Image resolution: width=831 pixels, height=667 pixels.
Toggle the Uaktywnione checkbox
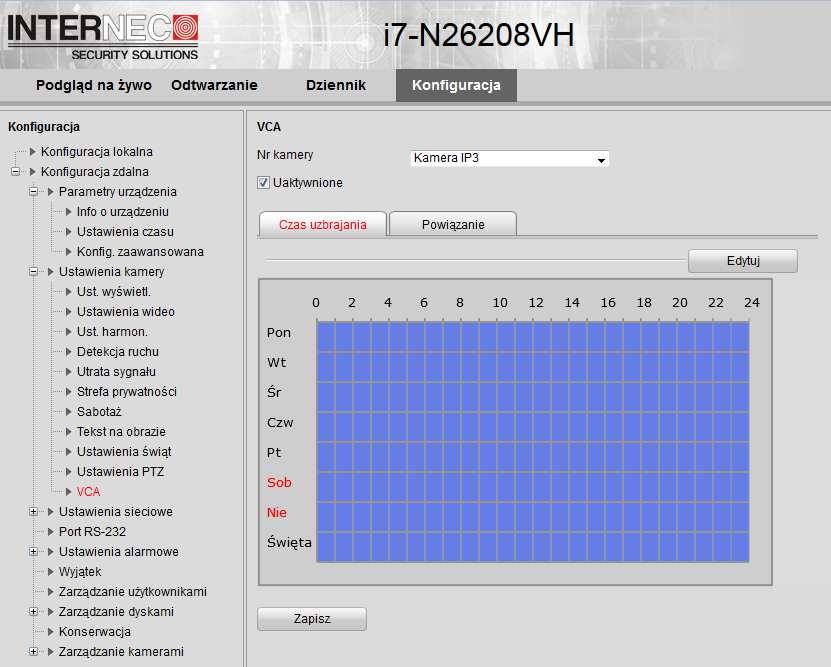pos(263,183)
